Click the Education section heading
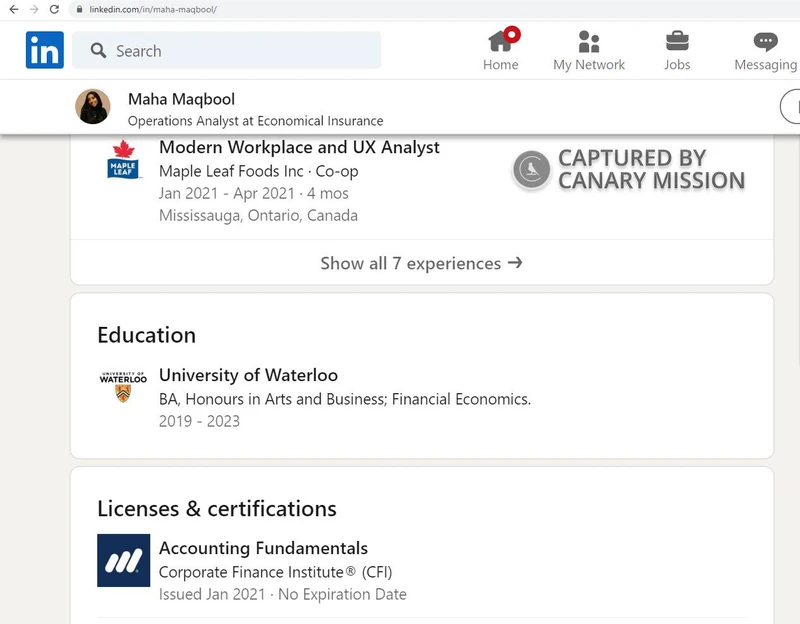Image resolution: width=800 pixels, height=624 pixels. (x=146, y=335)
